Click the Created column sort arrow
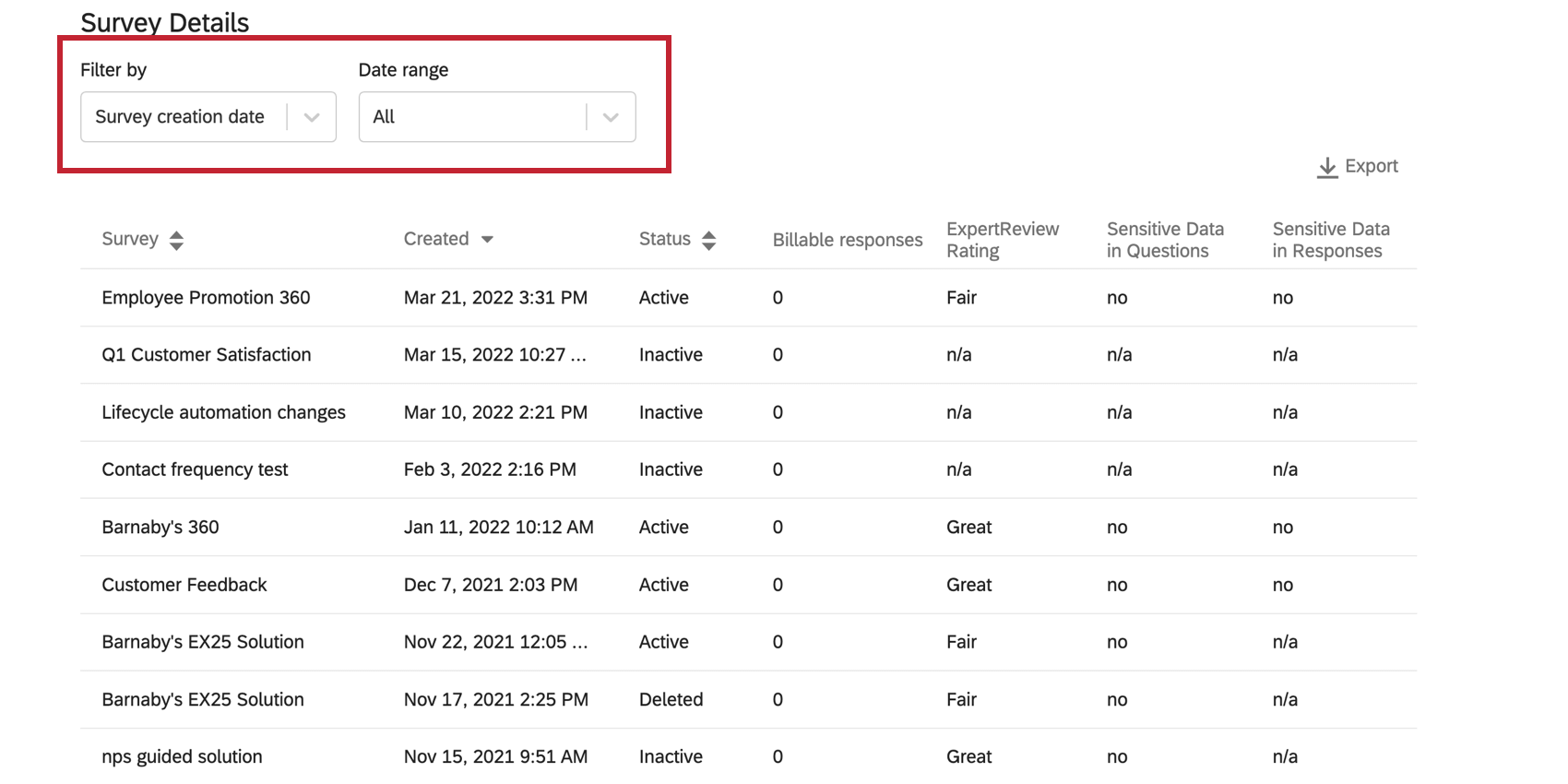The width and height of the screenshot is (1568, 784). (x=487, y=240)
